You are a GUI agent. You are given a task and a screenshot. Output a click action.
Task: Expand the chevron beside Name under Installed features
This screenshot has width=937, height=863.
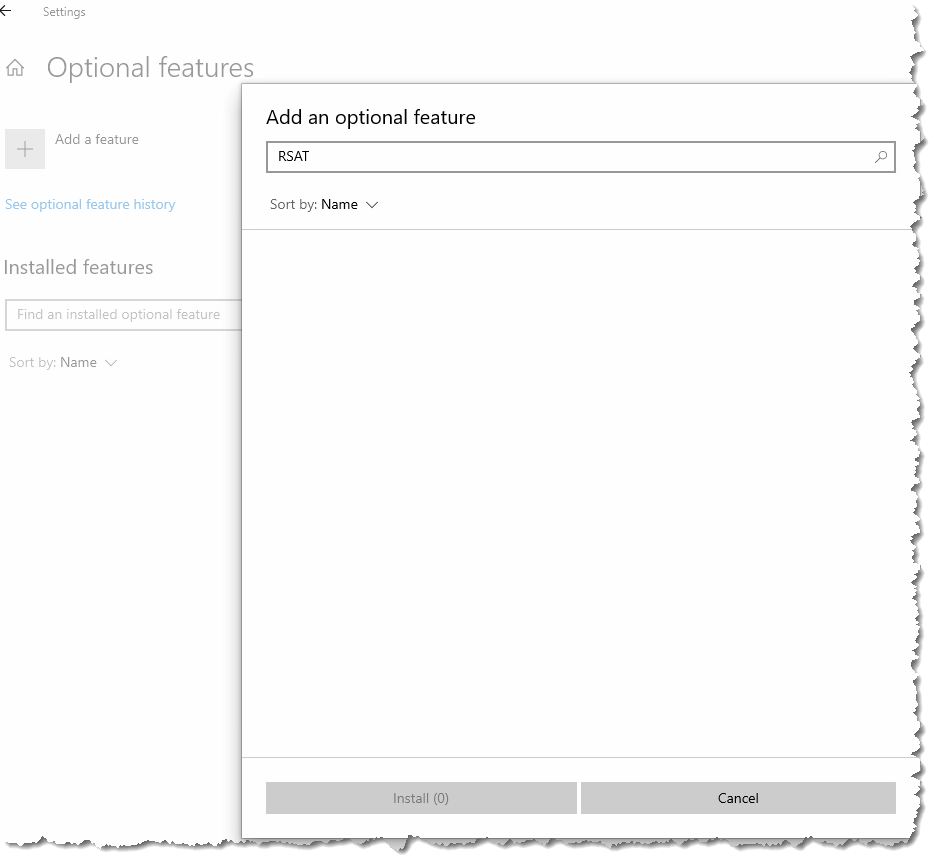click(x=111, y=363)
